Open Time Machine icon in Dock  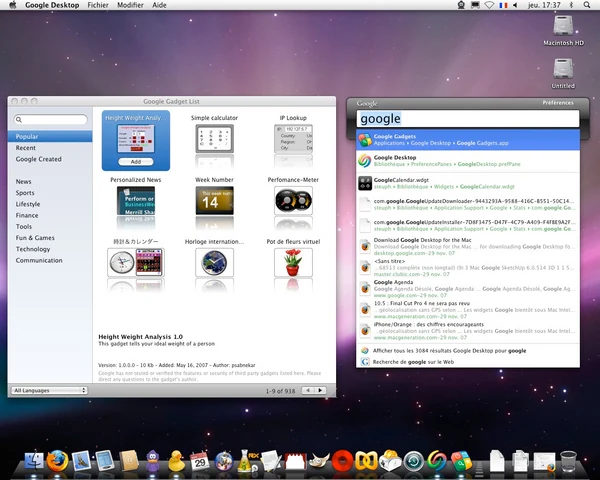(414, 461)
